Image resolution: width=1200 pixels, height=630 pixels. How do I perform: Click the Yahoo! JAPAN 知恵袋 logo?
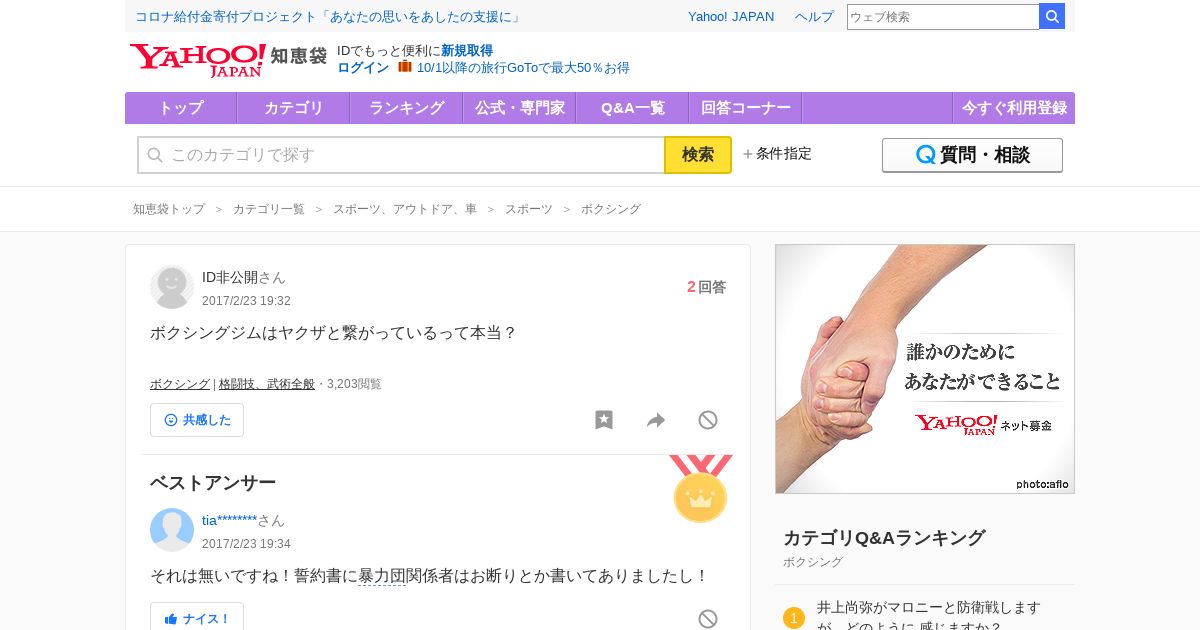(228, 60)
